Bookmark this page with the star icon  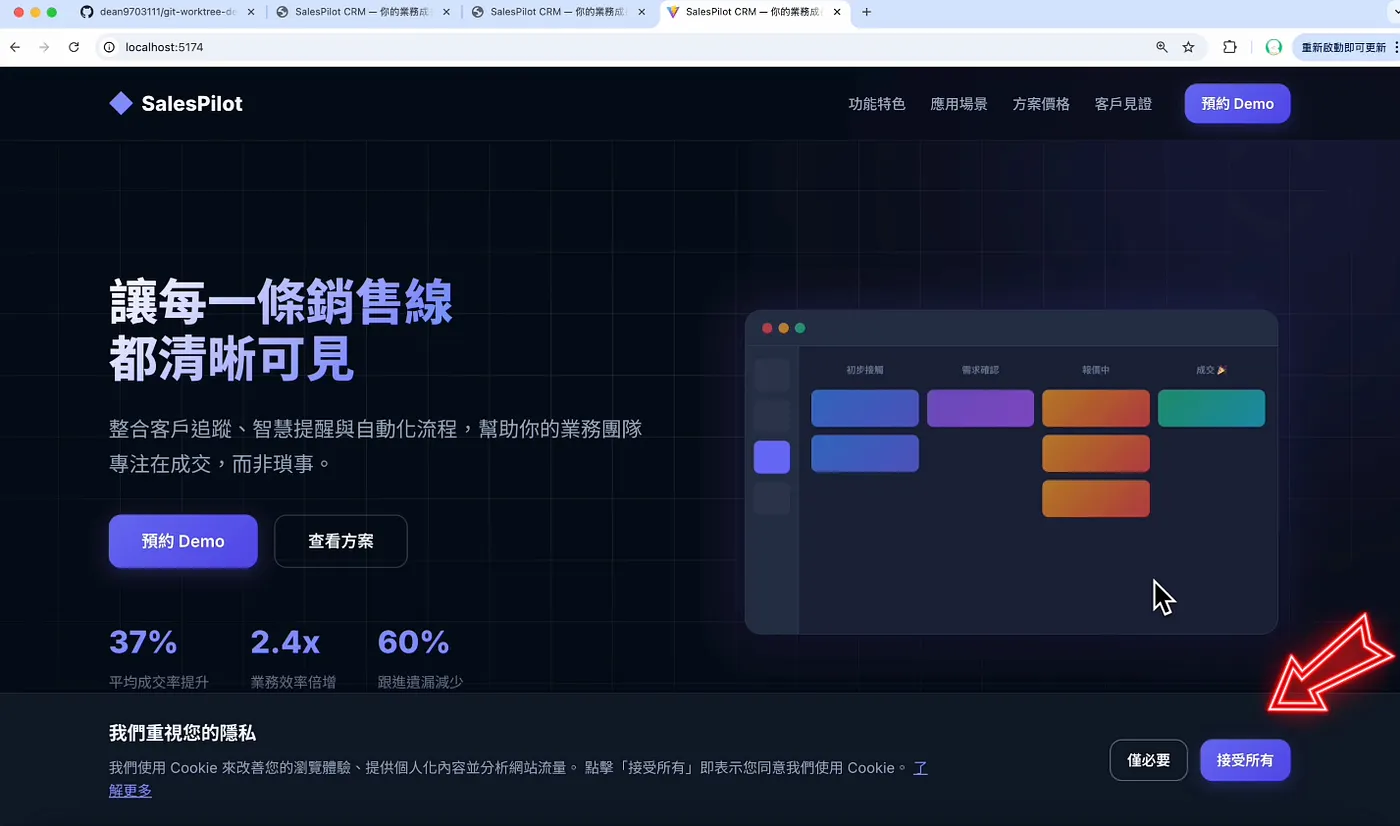1188,47
